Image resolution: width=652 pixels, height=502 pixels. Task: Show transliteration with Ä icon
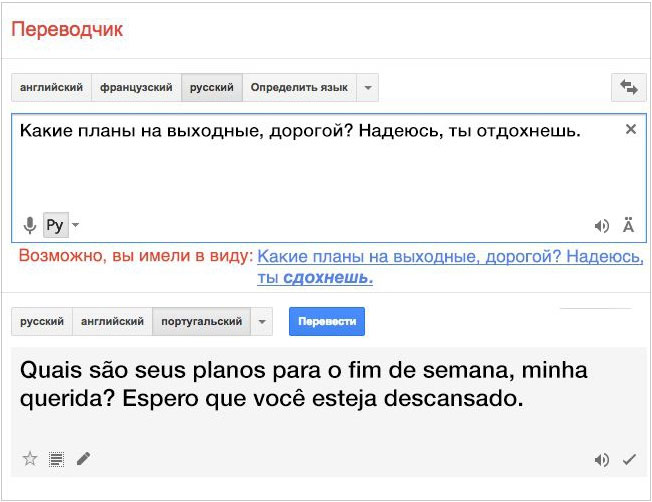pos(628,225)
